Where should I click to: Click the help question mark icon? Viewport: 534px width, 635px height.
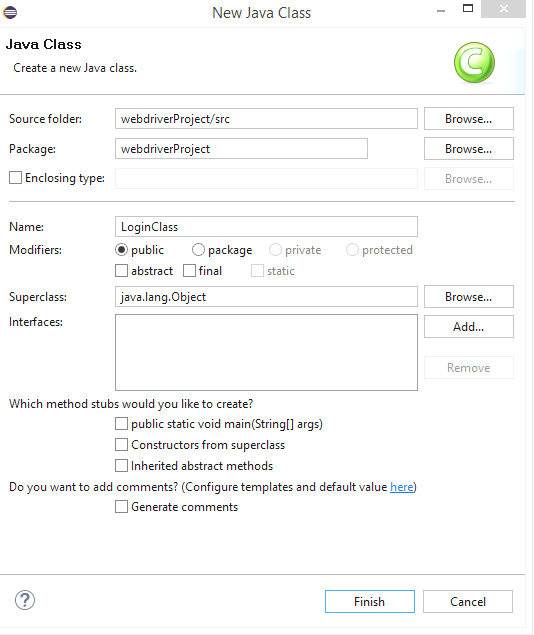25,600
